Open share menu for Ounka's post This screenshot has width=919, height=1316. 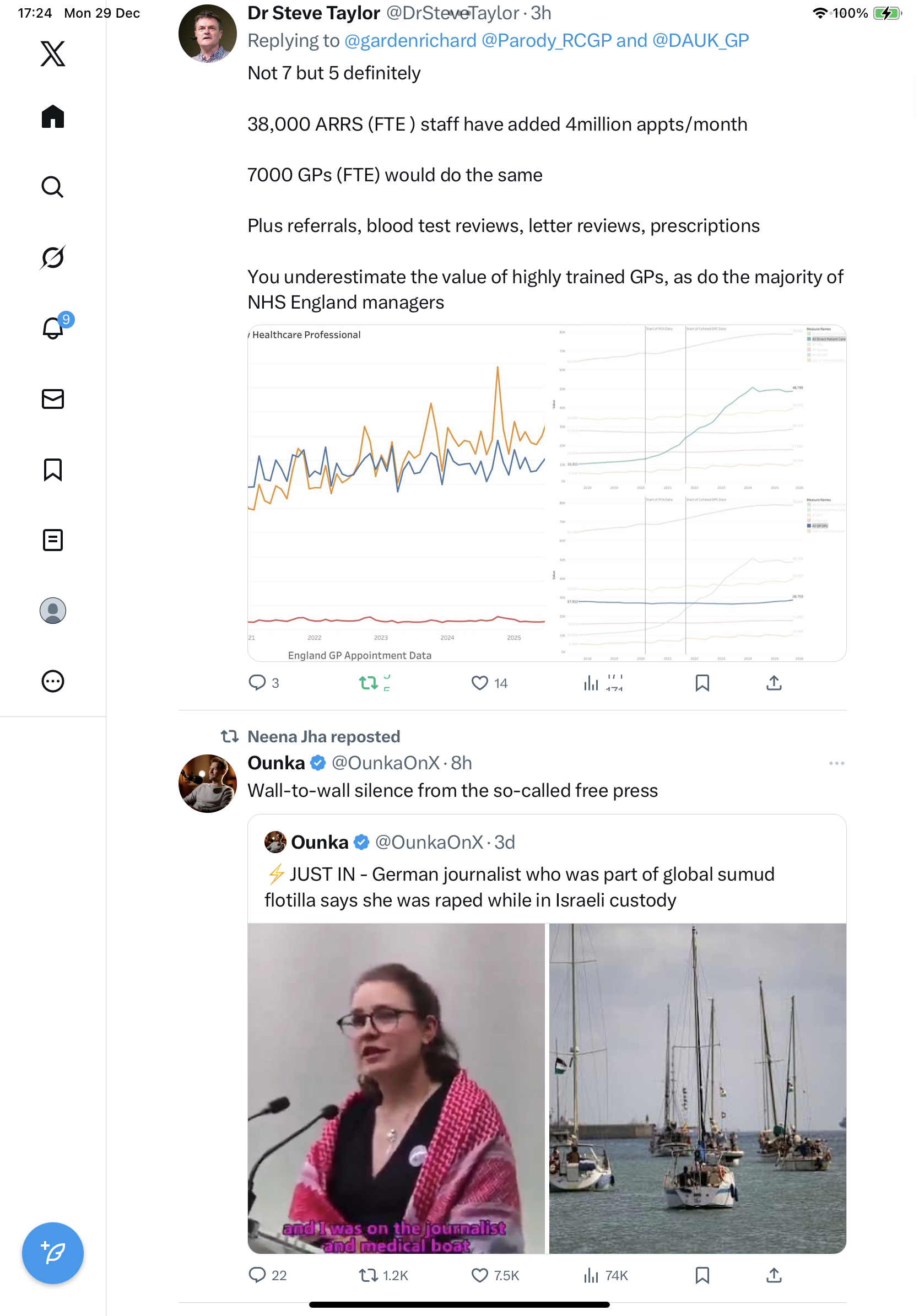pyautogui.click(x=774, y=1275)
